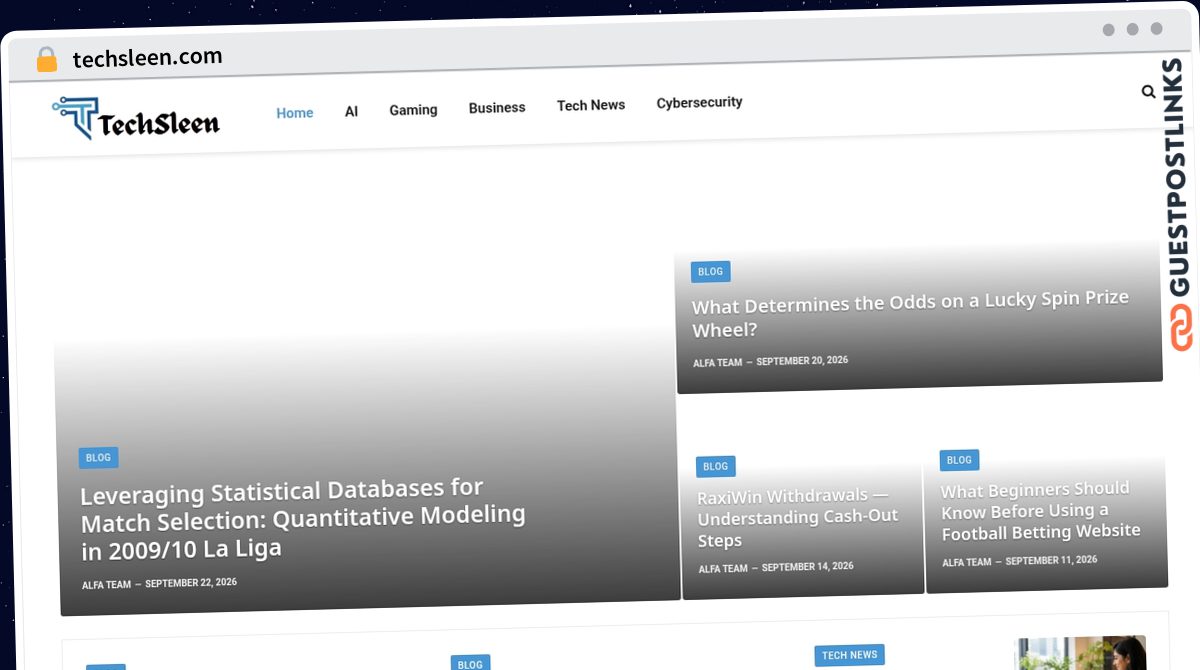1200x670 pixels.
Task: Open Leveraging Statistical Databases article
Action: pyautogui.click(x=303, y=519)
